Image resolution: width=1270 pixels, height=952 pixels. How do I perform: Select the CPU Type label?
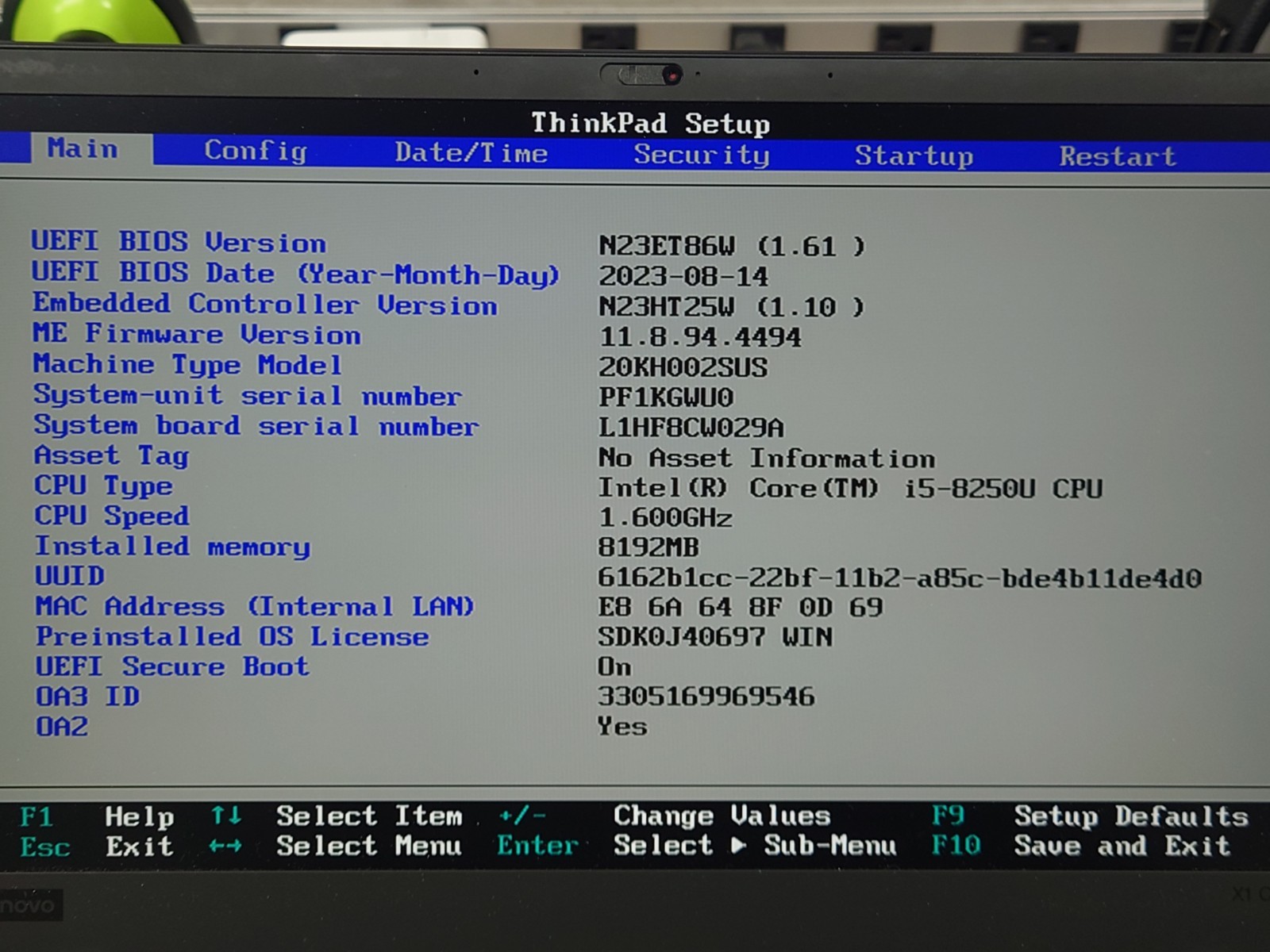pyautogui.click(x=103, y=486)
